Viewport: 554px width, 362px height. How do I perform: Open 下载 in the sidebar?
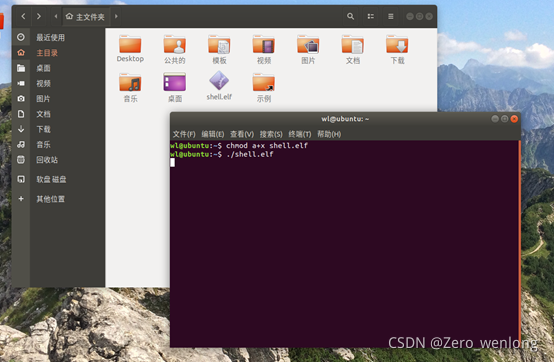click(x=43, y=129)
